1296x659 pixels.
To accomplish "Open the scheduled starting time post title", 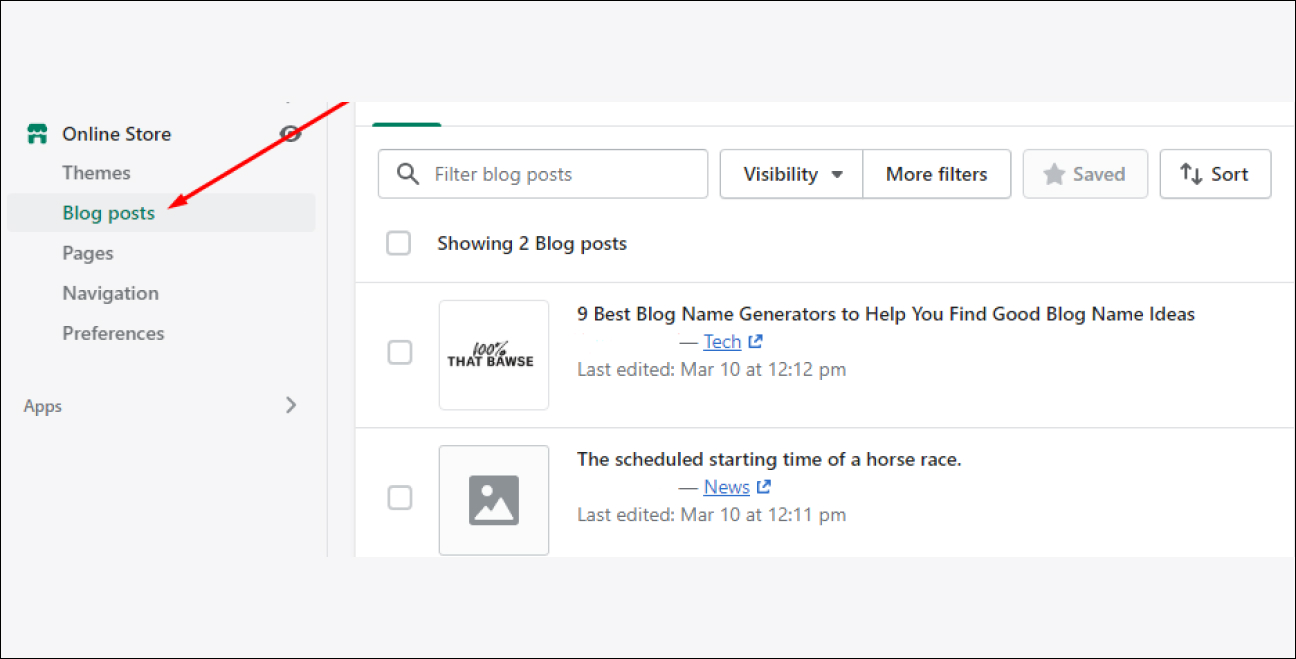I will (769, 460).
